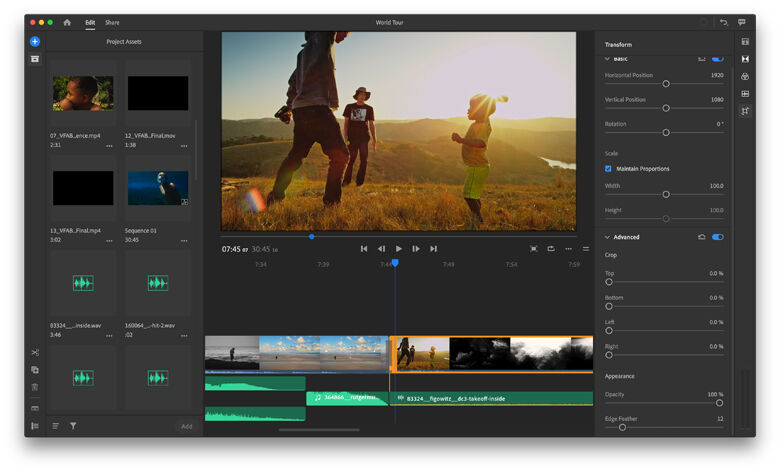Select the Transform crop panel icon
780x472 pixels.
click(745, 111)
